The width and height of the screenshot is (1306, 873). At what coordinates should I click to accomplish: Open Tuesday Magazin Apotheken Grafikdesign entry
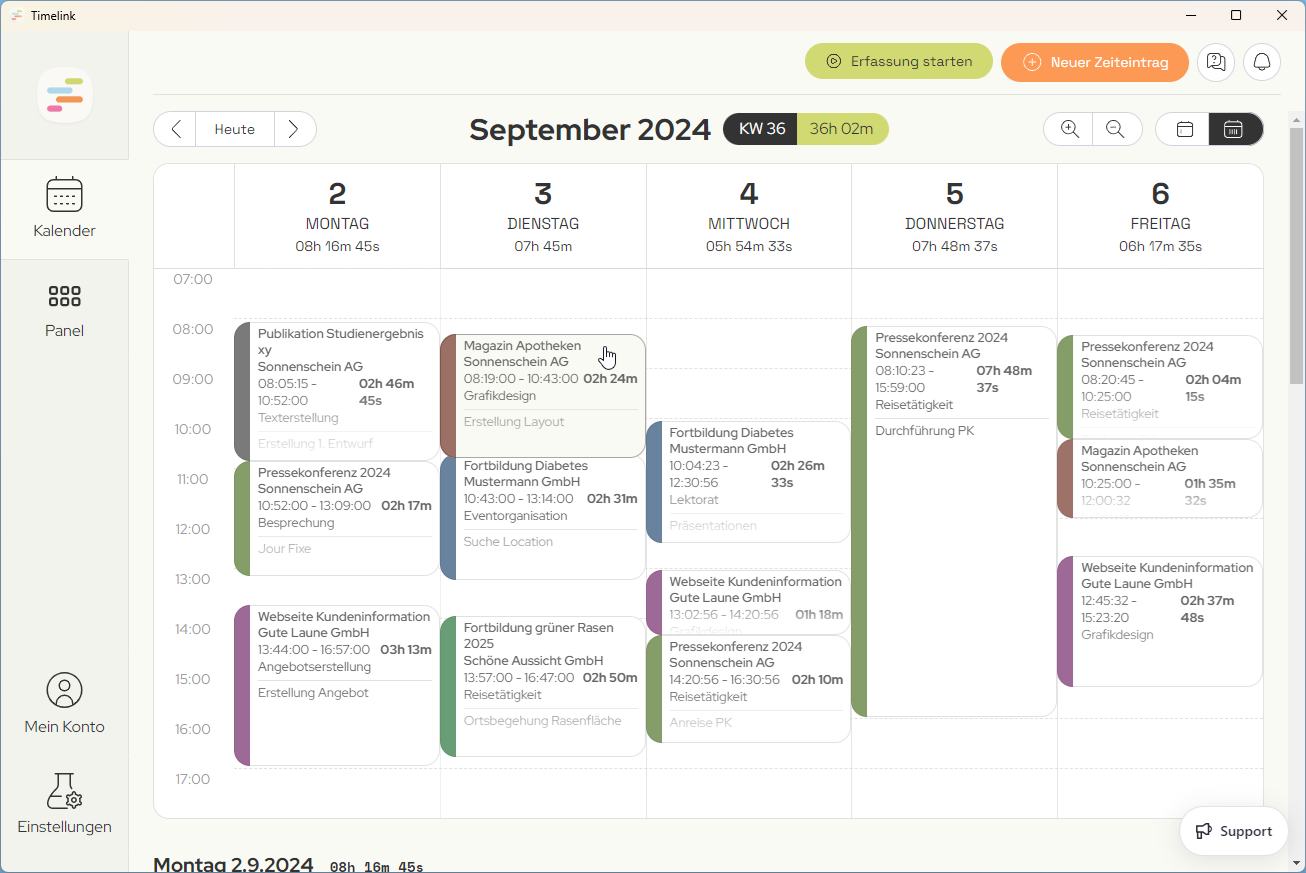coord(543,396)
